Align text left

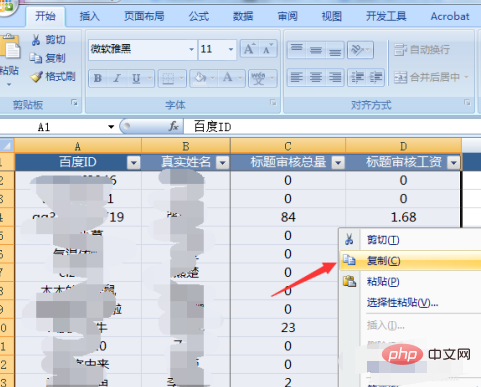[297, 77]
